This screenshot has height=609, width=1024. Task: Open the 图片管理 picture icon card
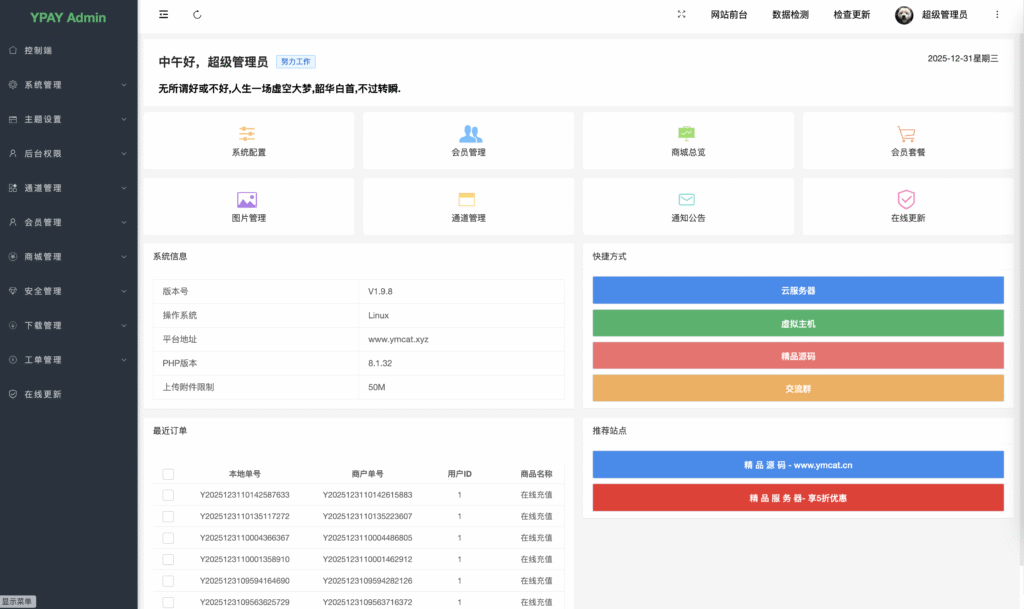click(x=248, y=206)
